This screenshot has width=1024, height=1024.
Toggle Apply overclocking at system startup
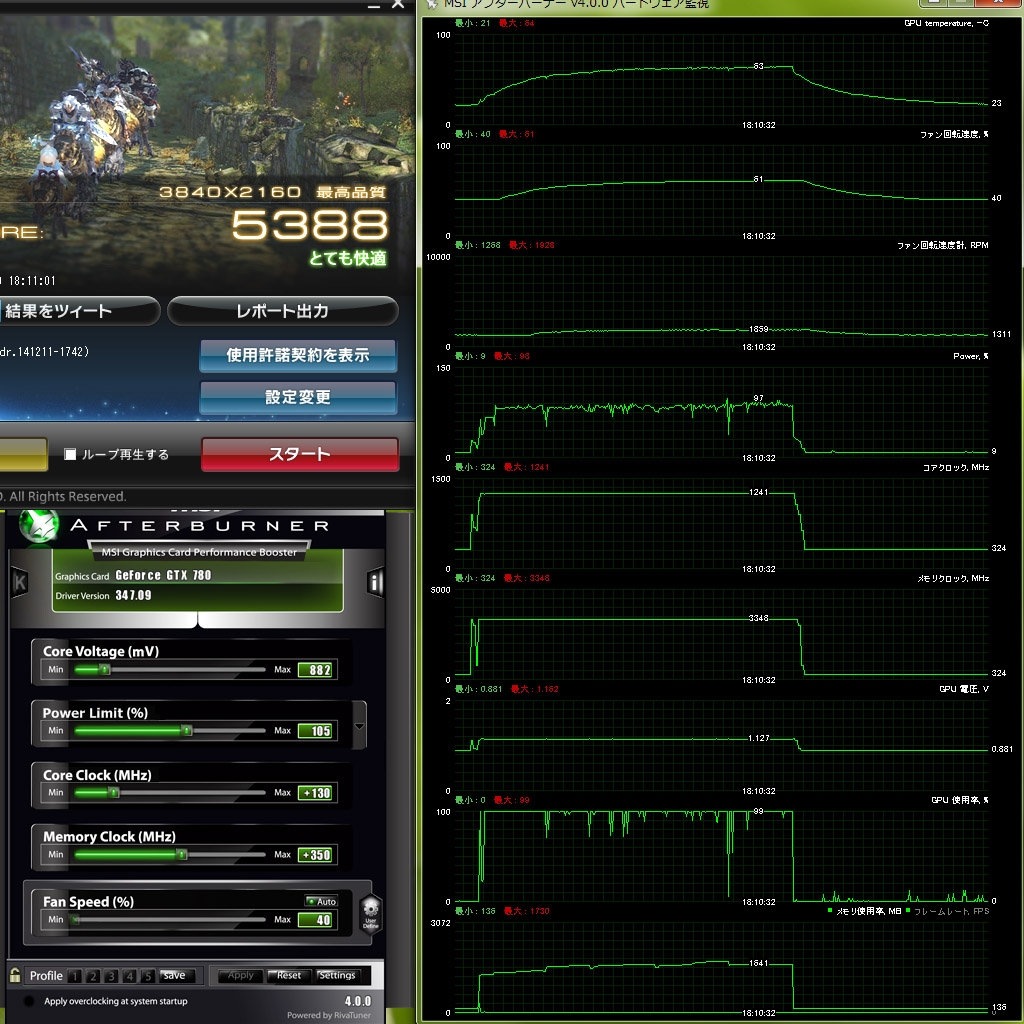tap(29, 1001)
